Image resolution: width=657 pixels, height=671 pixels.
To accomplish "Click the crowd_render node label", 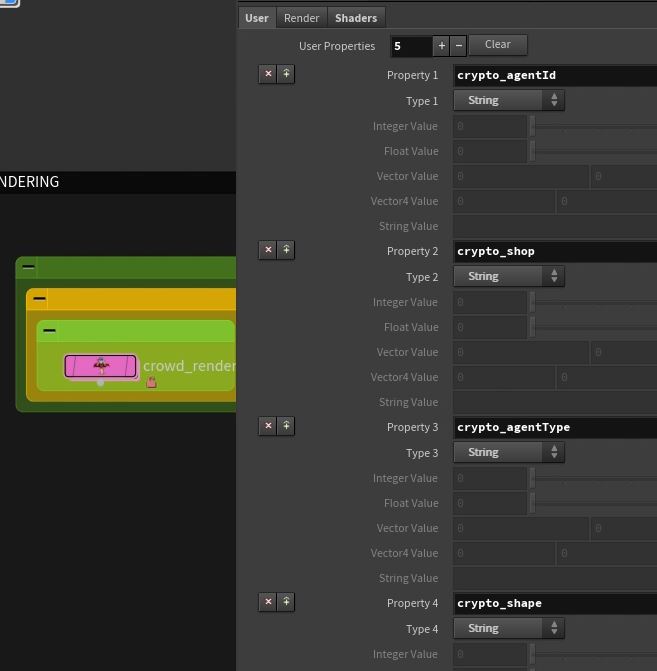I will (189, 366).
